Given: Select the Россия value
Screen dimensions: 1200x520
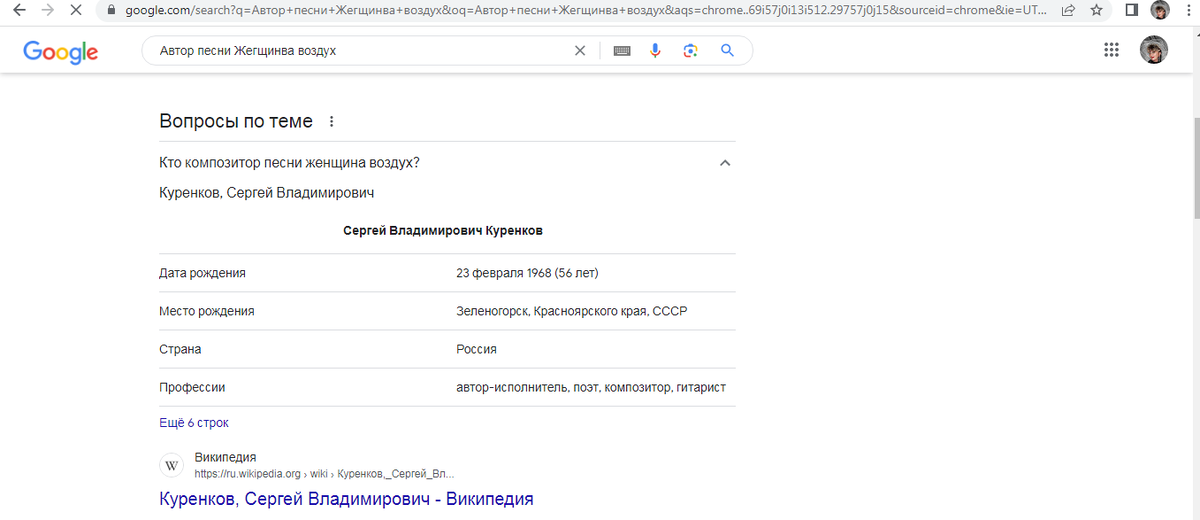Looking at the screenshot, I should pyautogui.click(x=476, y=349).
